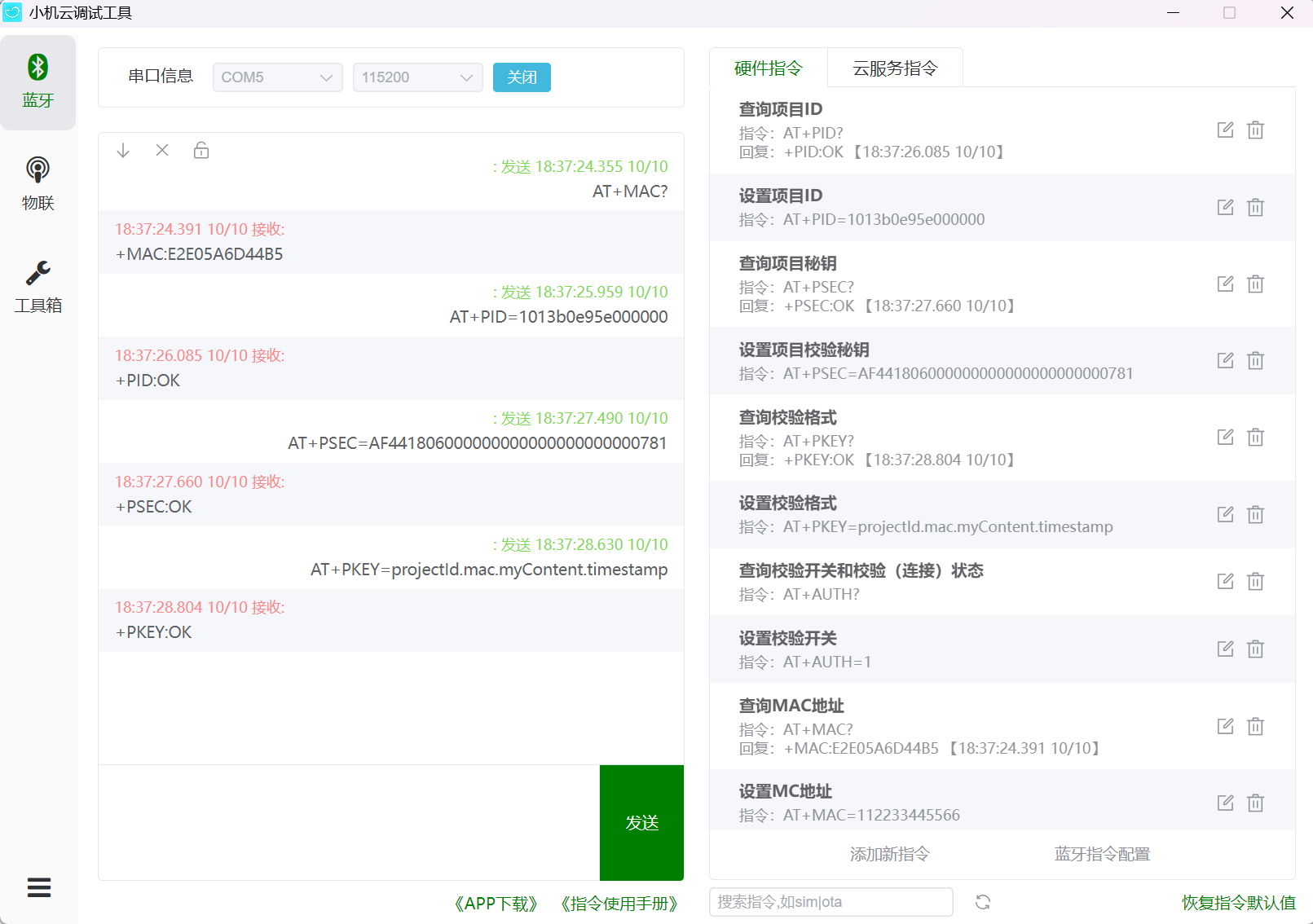
Task: Click the refresh icon beside command search
Action: 983,902
